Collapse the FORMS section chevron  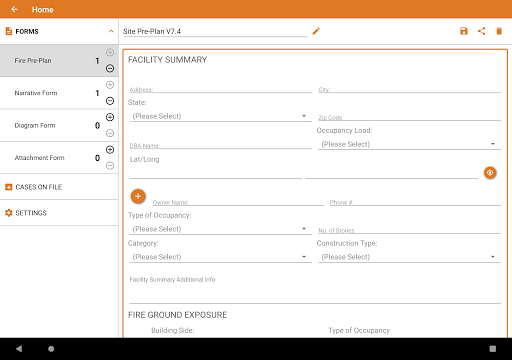[x=111, y=31]
